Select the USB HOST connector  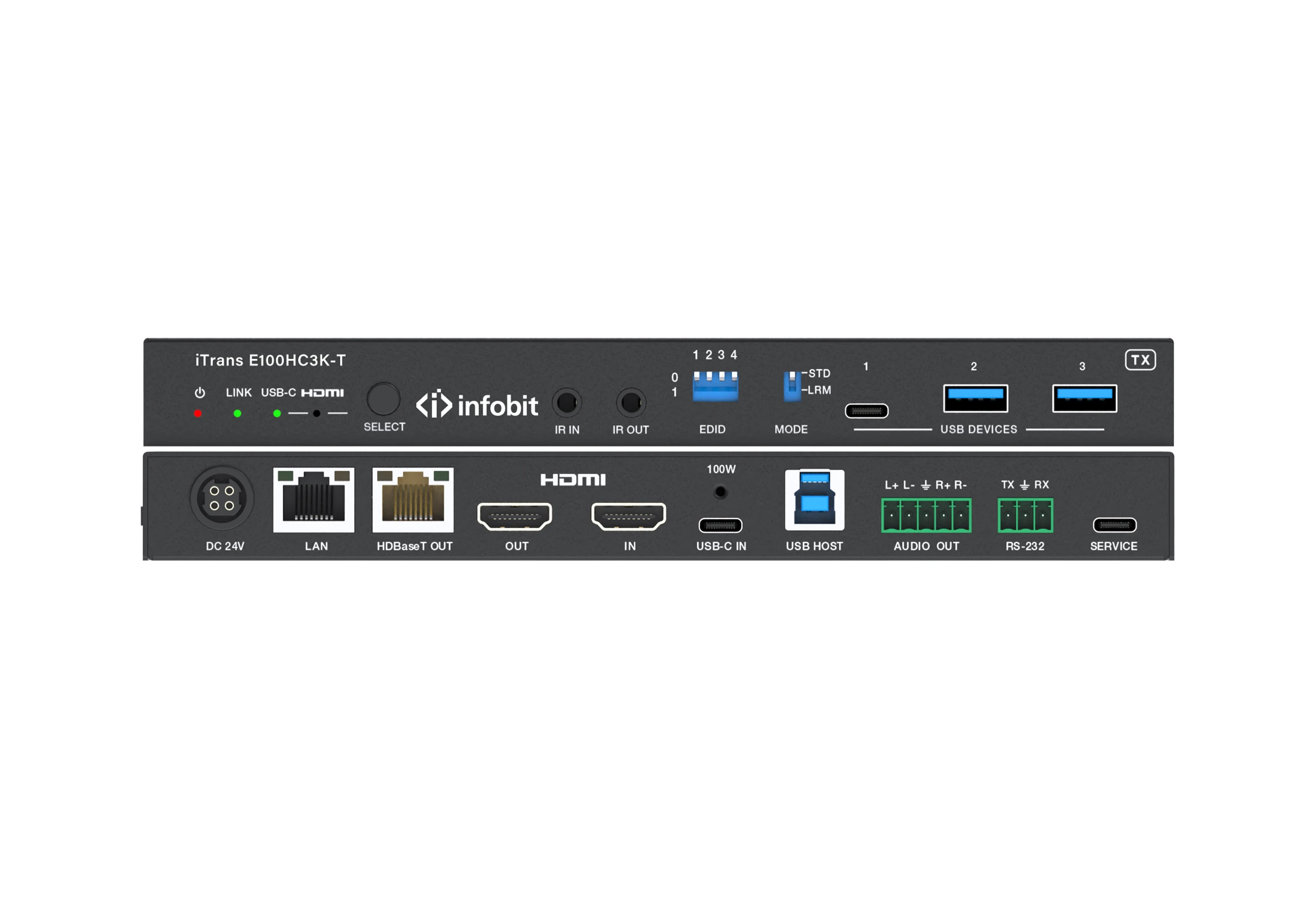pyautogui.click(x=814, y=500)
